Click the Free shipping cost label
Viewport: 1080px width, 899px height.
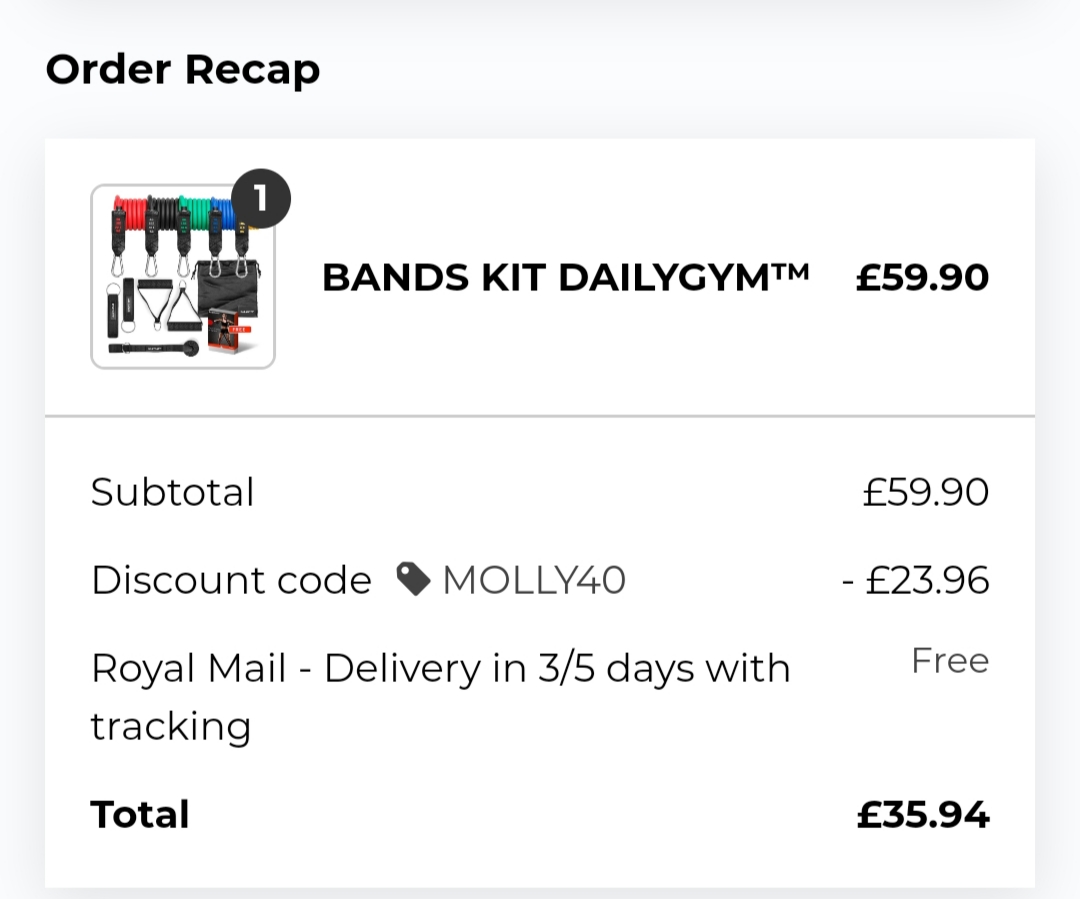[950, 660]
